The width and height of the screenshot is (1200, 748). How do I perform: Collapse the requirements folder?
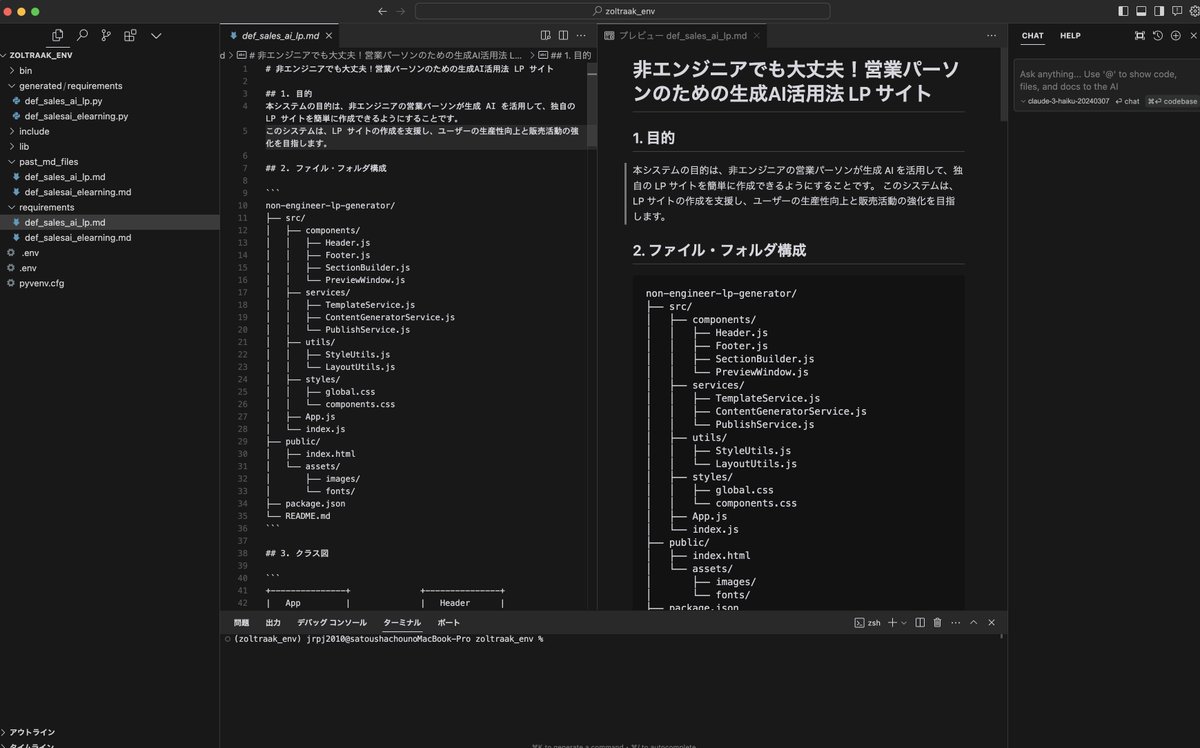[109, 207]
